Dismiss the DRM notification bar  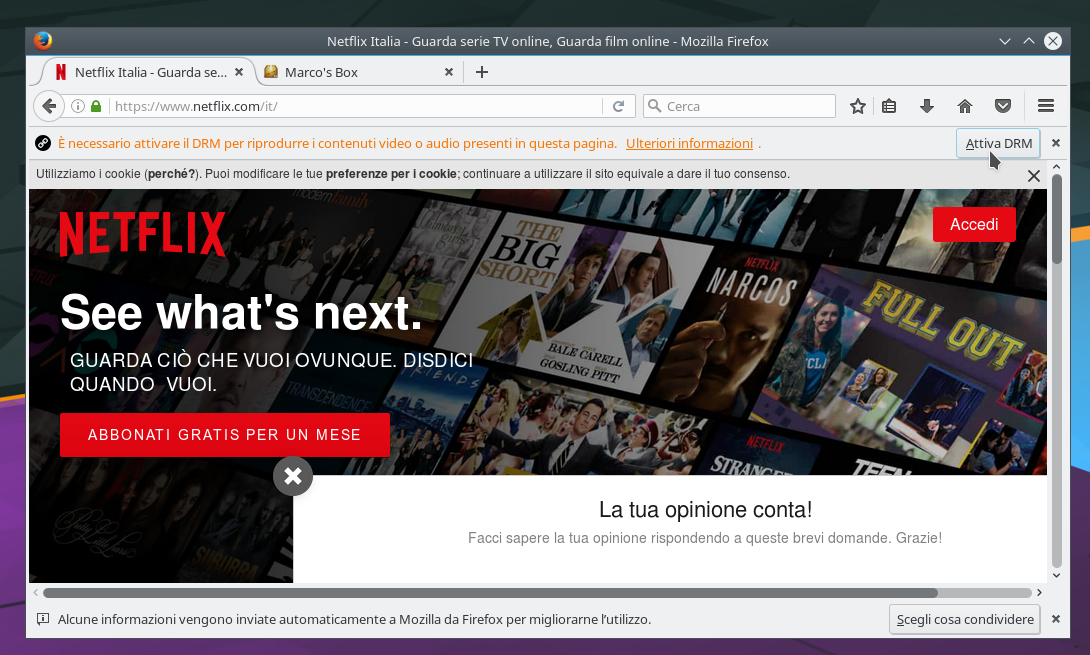[x=1056, y=143]
